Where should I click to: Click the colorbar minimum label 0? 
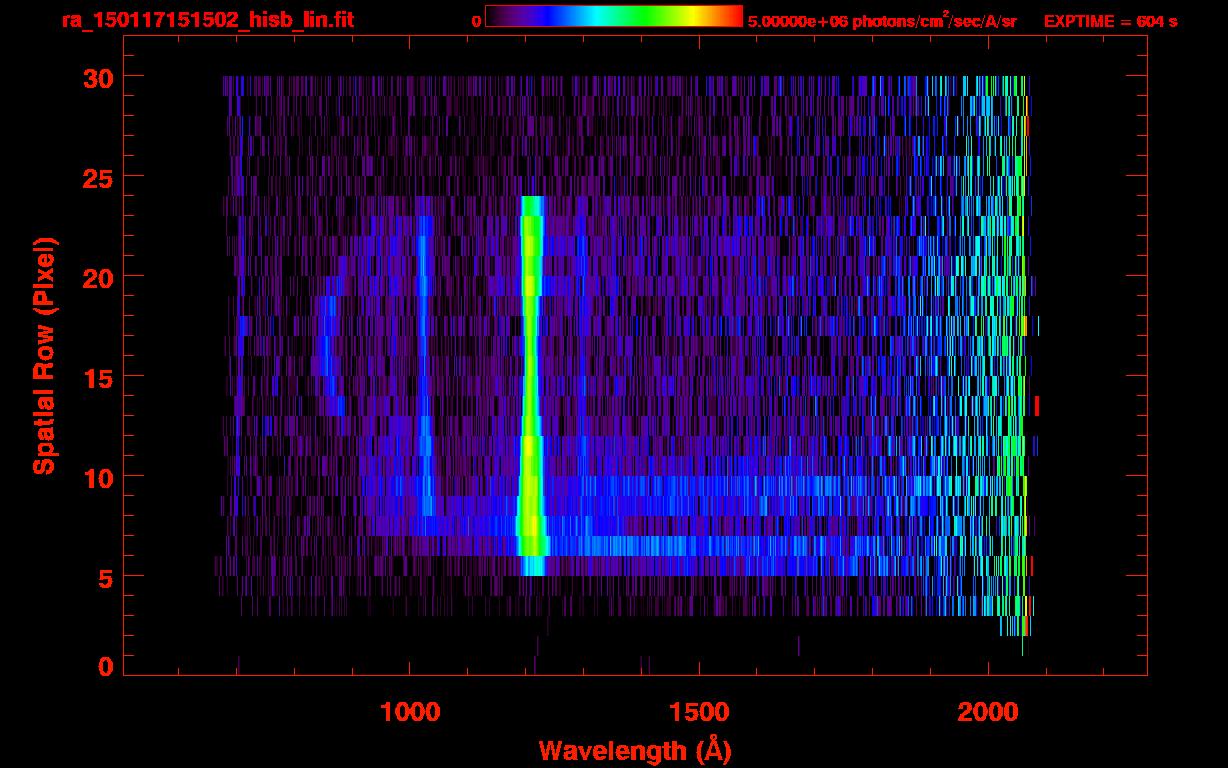(x=477, y=21)
